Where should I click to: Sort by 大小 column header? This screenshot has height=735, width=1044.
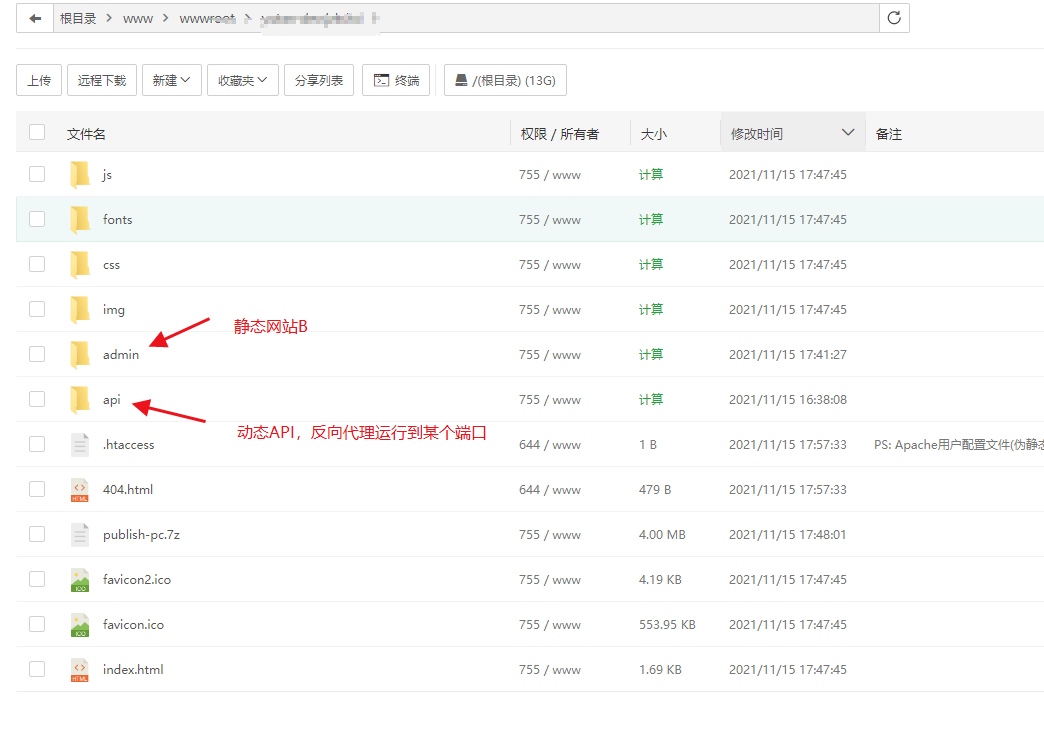653,134
